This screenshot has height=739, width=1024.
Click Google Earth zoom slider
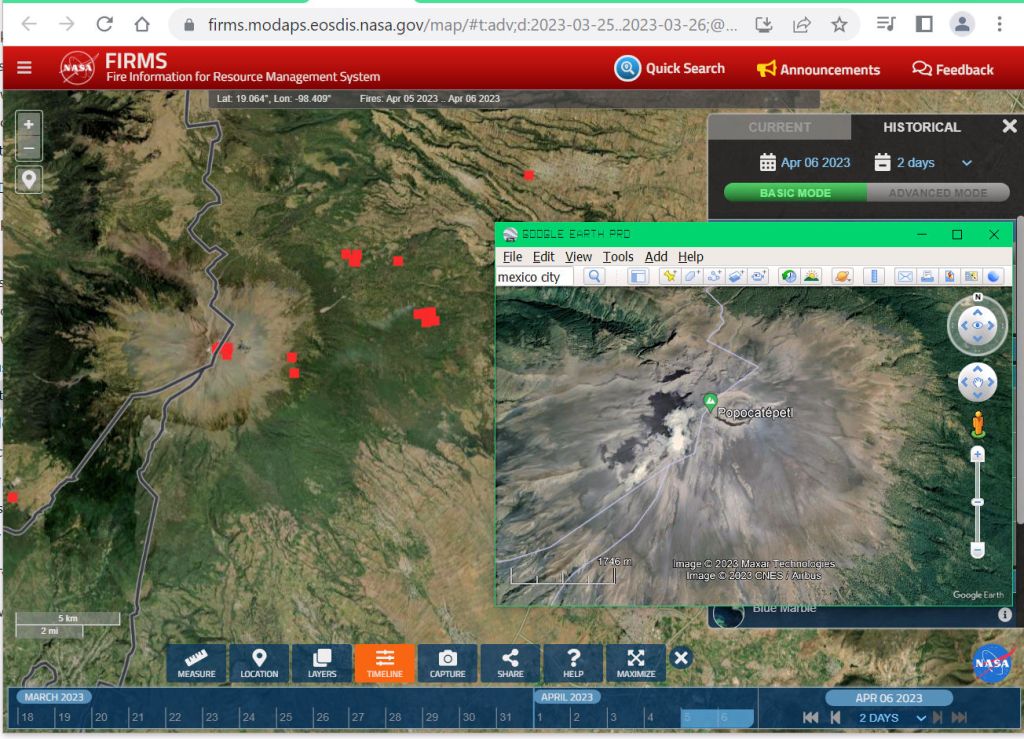click(x=978, y=502)
